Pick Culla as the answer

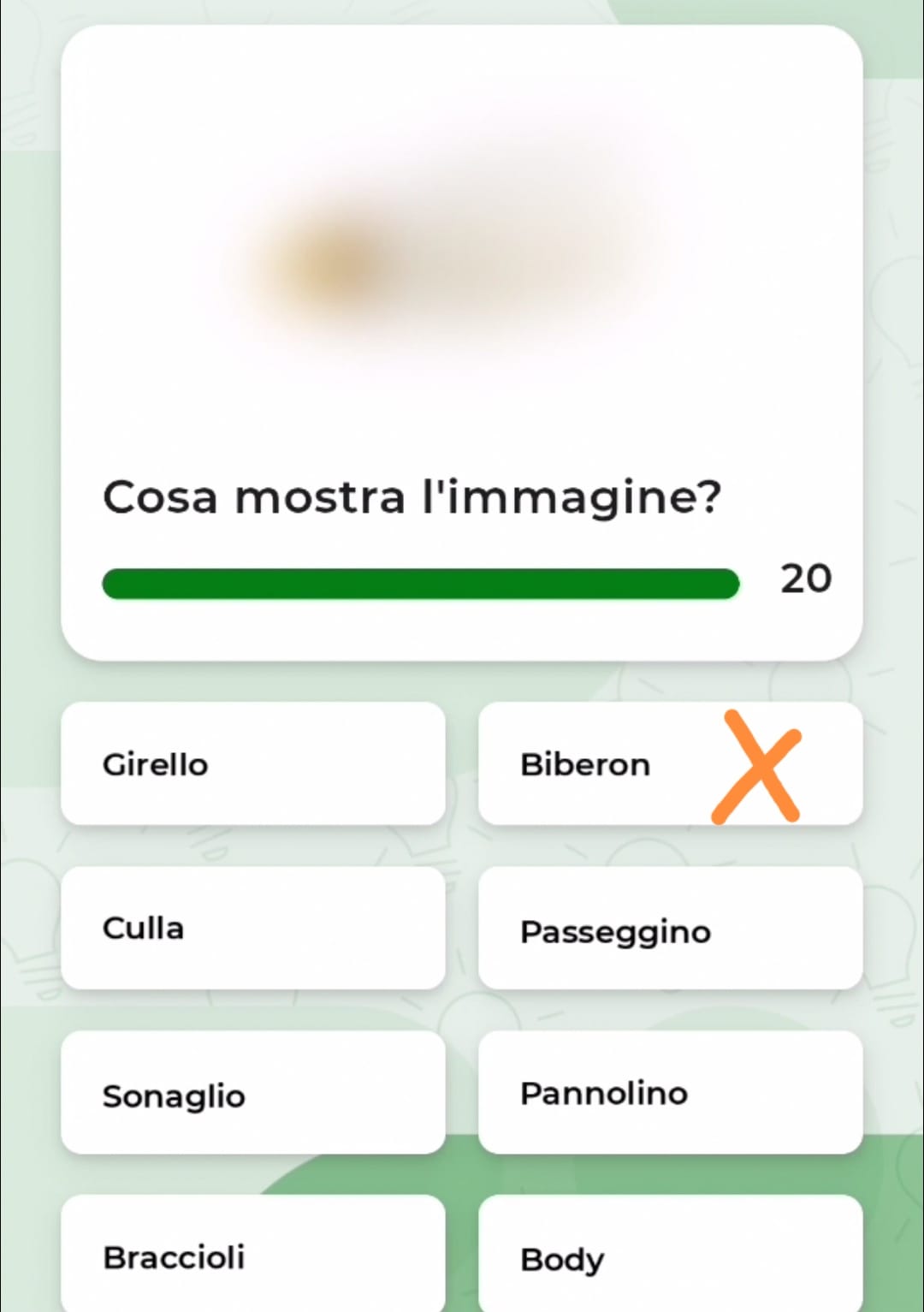click(x=253, y=928)
